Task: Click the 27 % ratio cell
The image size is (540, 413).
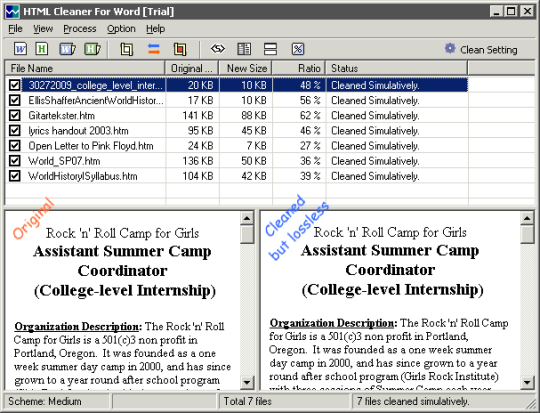Action: 310,146
